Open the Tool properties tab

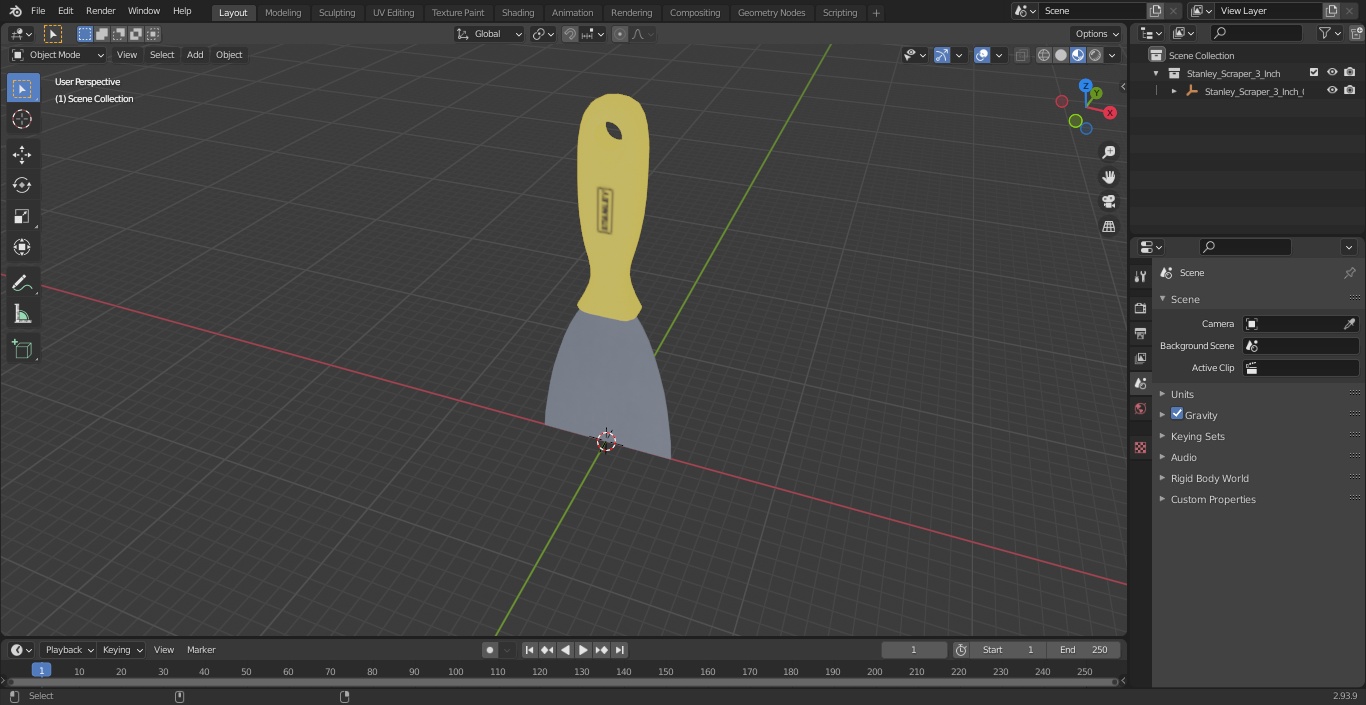(x=1140, y=277)
